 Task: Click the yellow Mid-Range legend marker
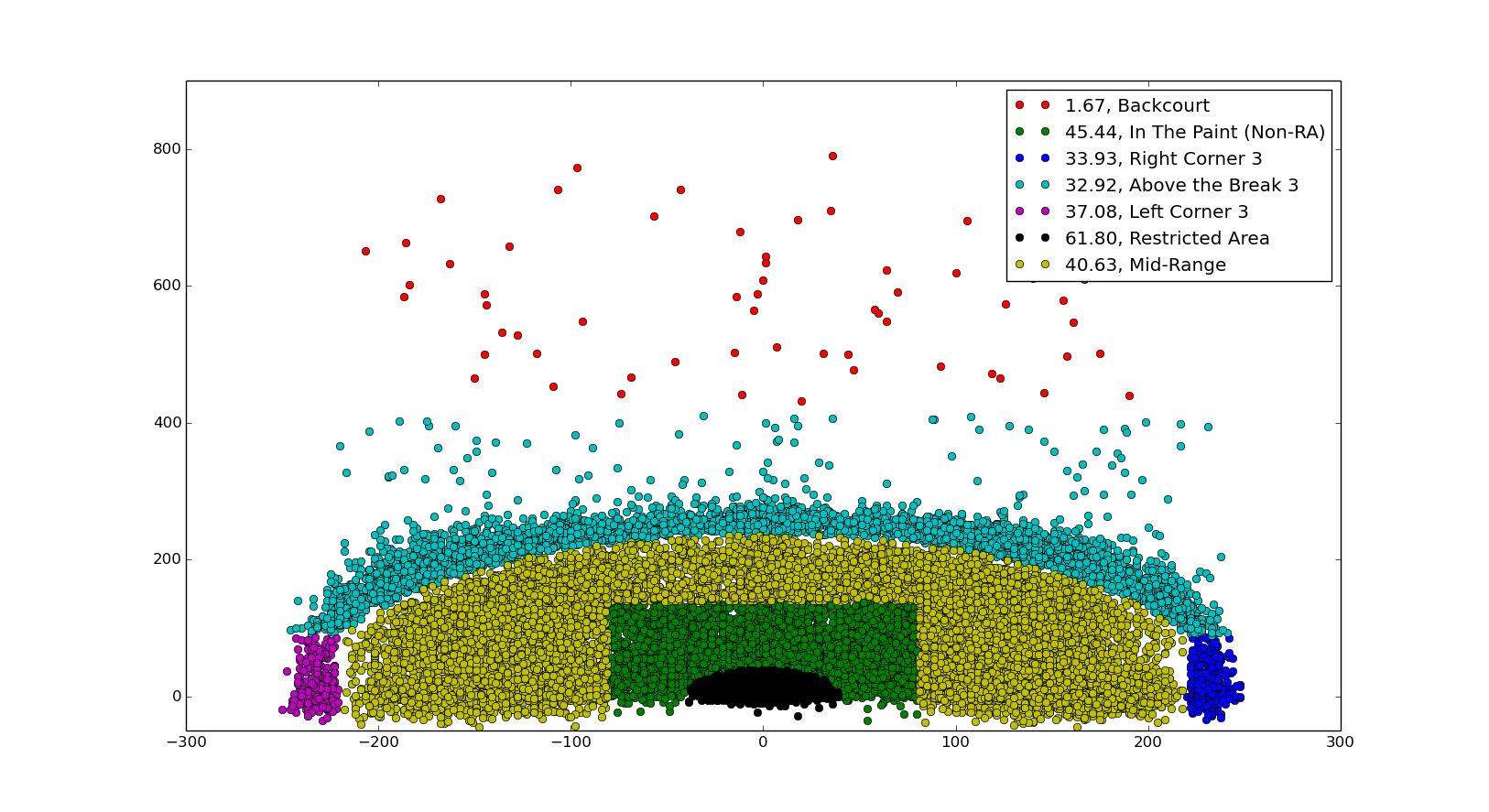(x=1032, y=265)
